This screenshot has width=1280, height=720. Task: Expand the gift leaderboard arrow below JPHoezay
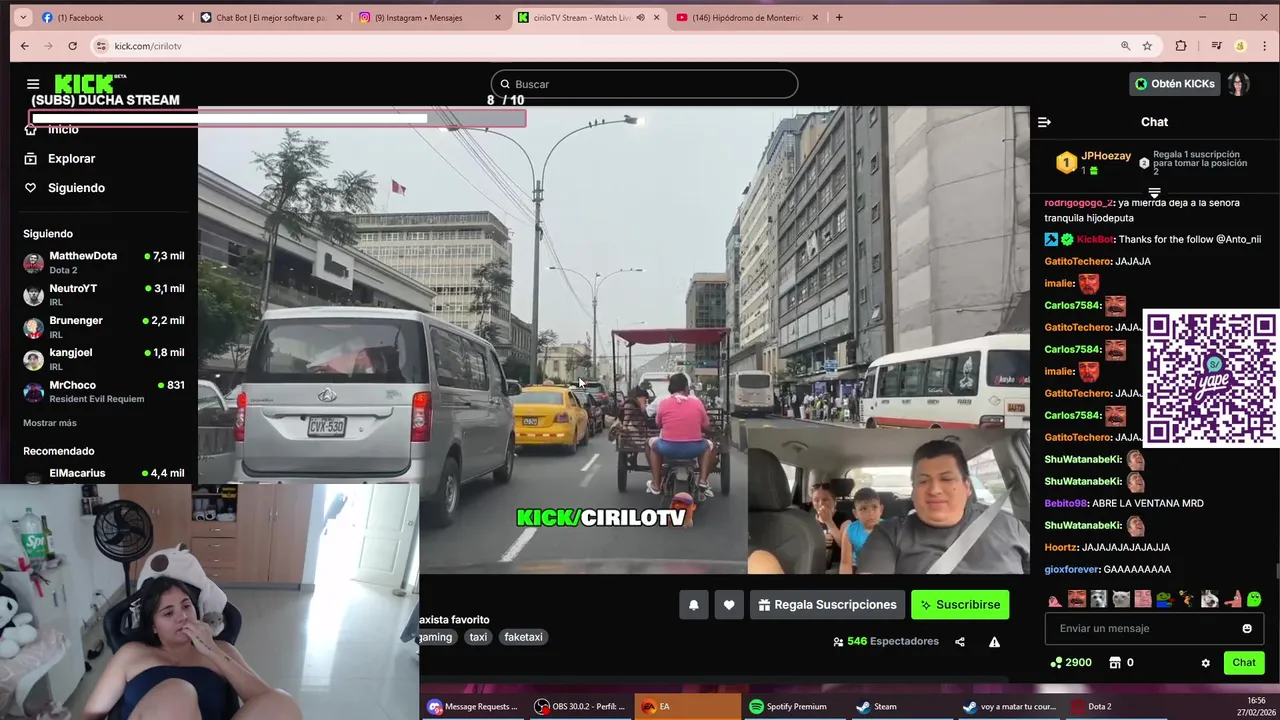(x=1154, y=192)
